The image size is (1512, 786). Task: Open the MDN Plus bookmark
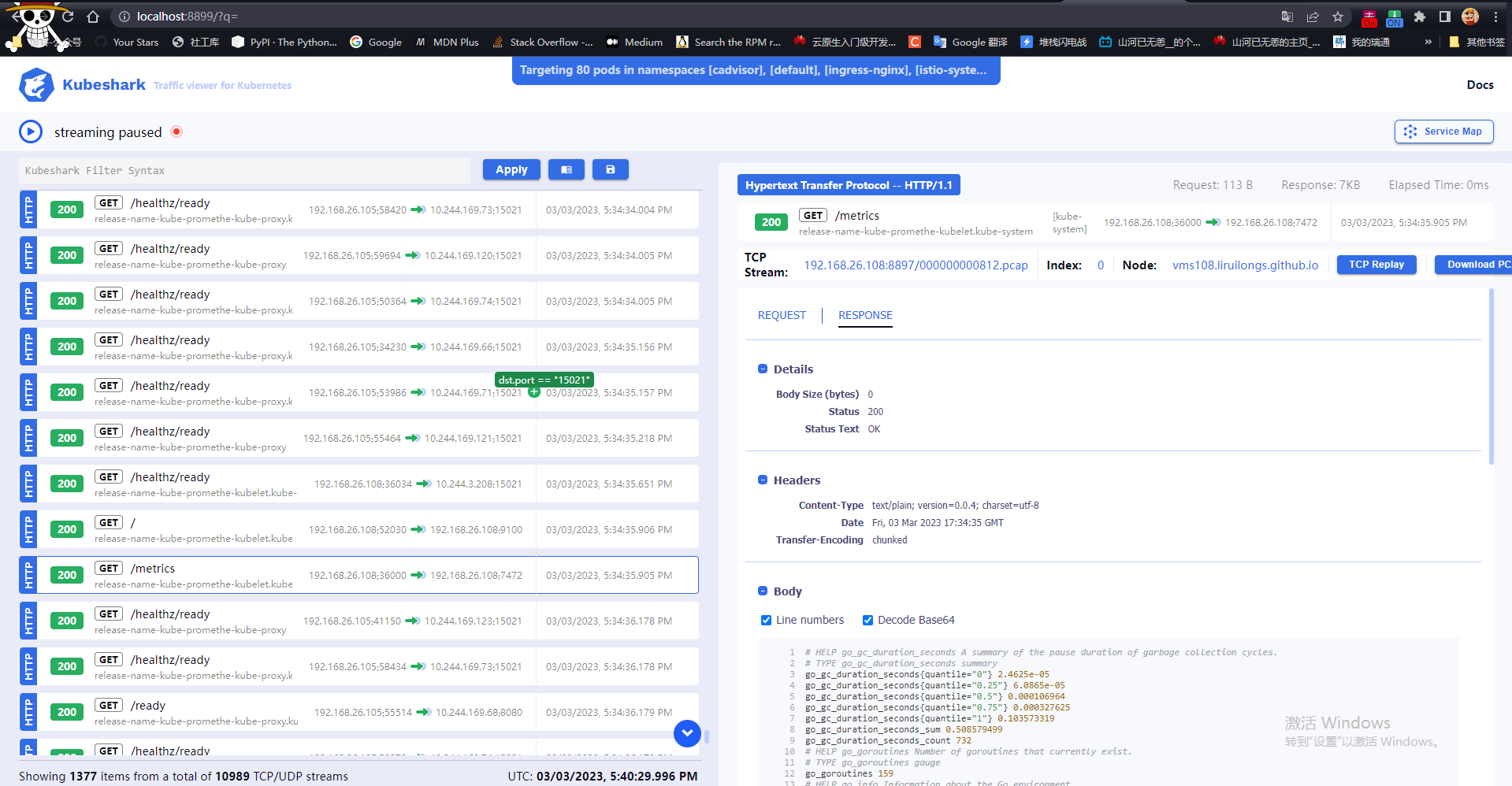coord(446,42)
